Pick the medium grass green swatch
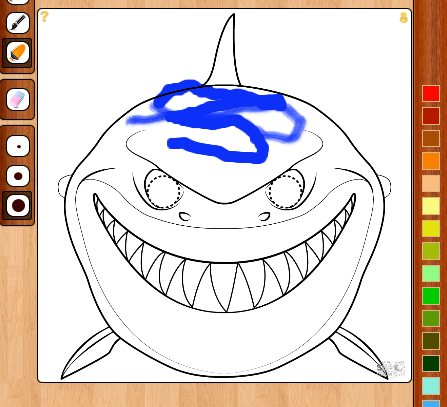 pos(431,318)
